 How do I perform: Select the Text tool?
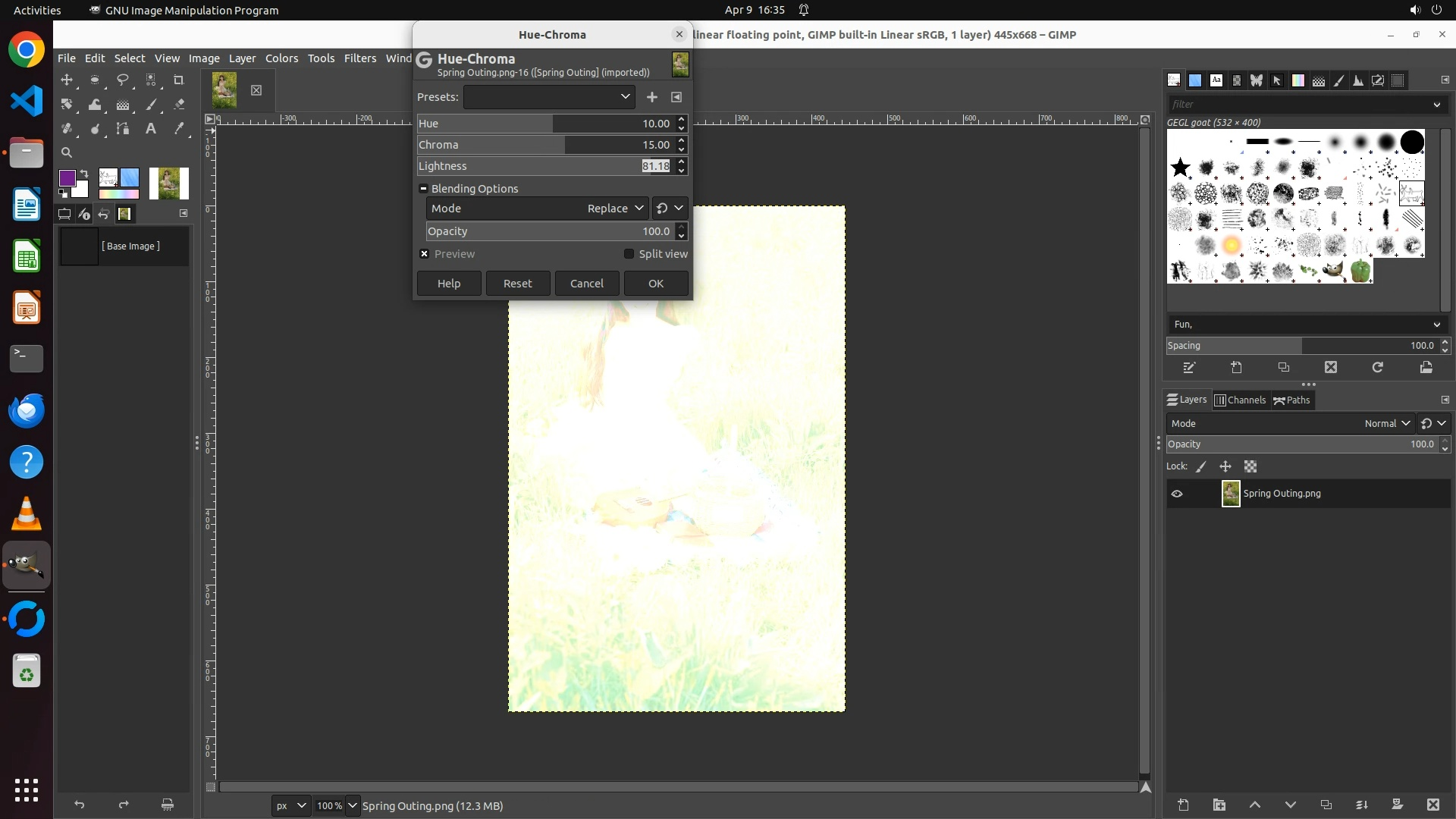tap(151, 129)
